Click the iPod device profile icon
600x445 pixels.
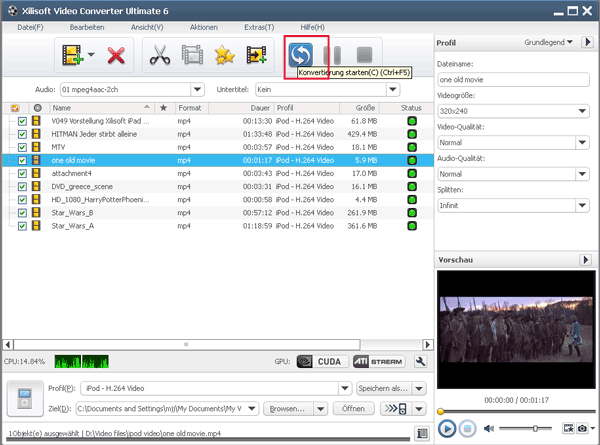pyautogui.click(x=25, y=398)
